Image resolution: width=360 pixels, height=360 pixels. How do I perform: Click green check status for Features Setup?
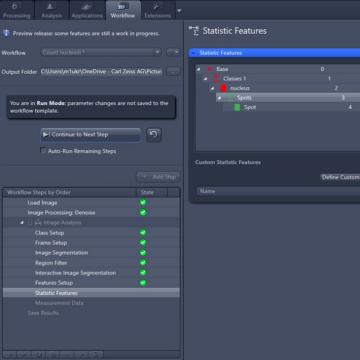click(x=143, y=283)
